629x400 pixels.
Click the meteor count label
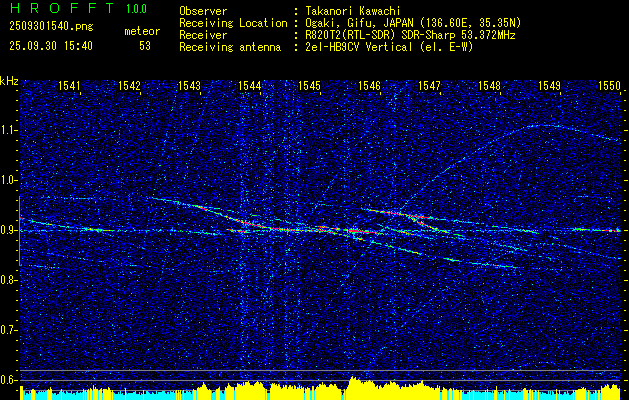142,31
